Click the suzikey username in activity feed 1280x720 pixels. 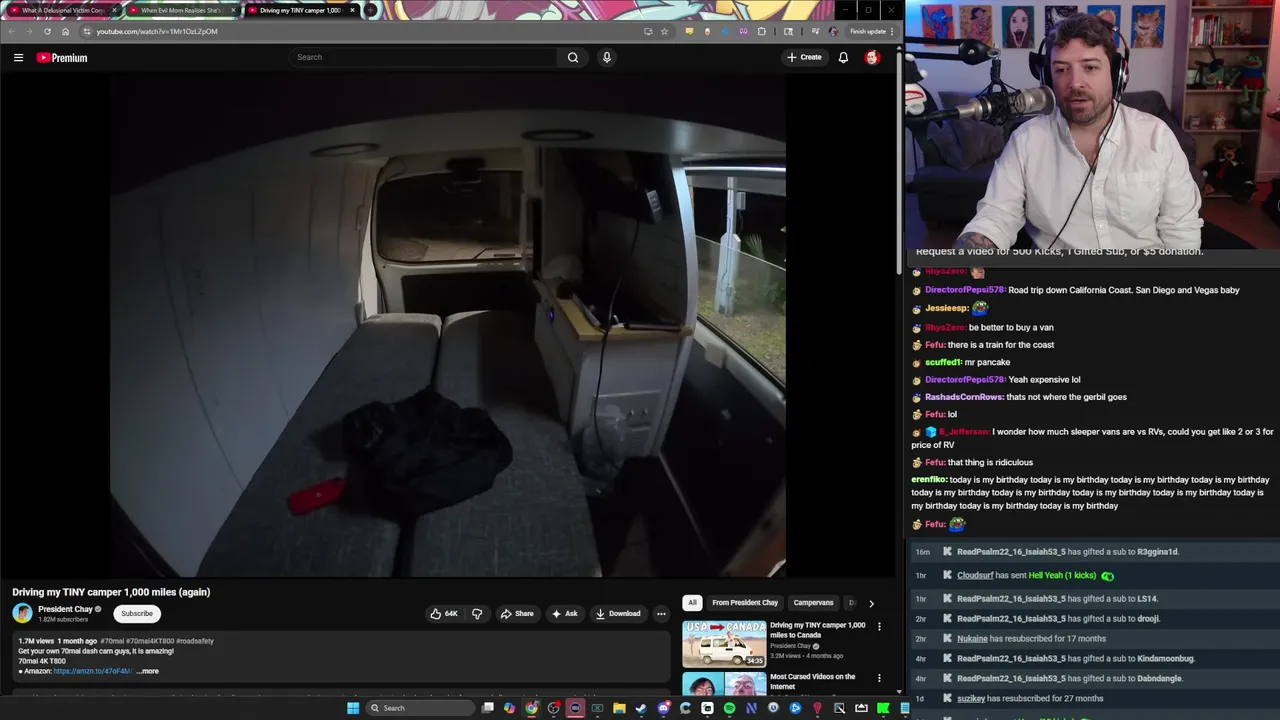click(971, 698)
